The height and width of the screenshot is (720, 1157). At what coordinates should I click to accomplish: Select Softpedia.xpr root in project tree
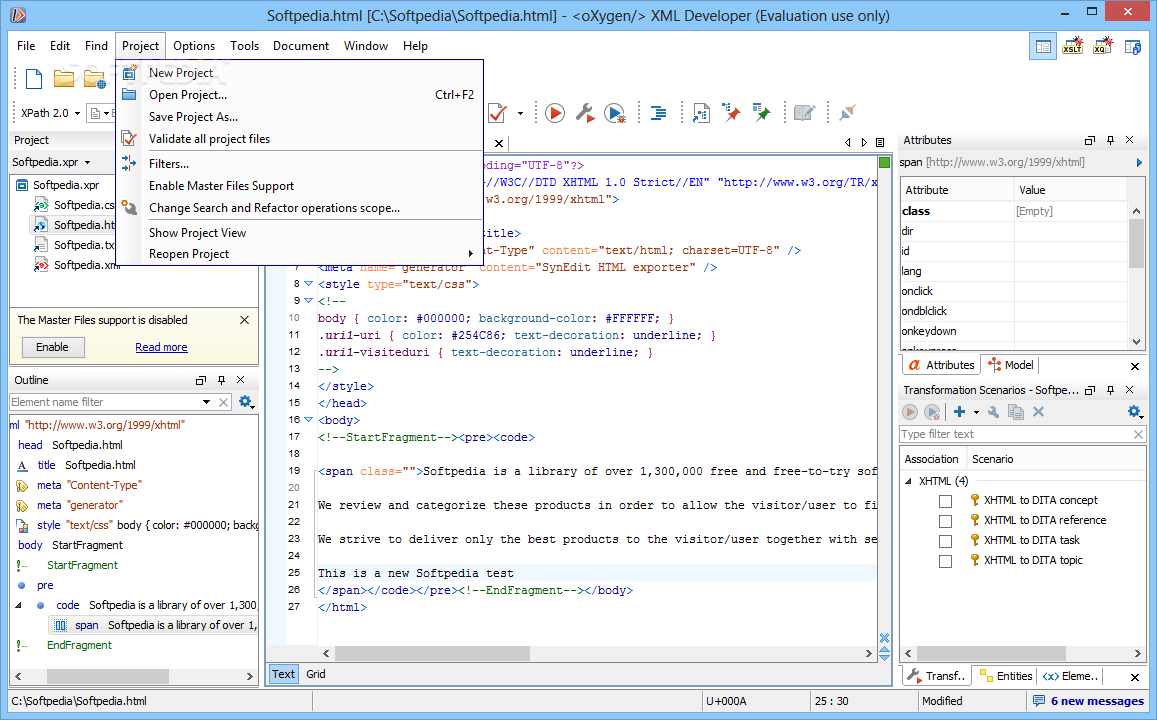(x=66, y=185)
